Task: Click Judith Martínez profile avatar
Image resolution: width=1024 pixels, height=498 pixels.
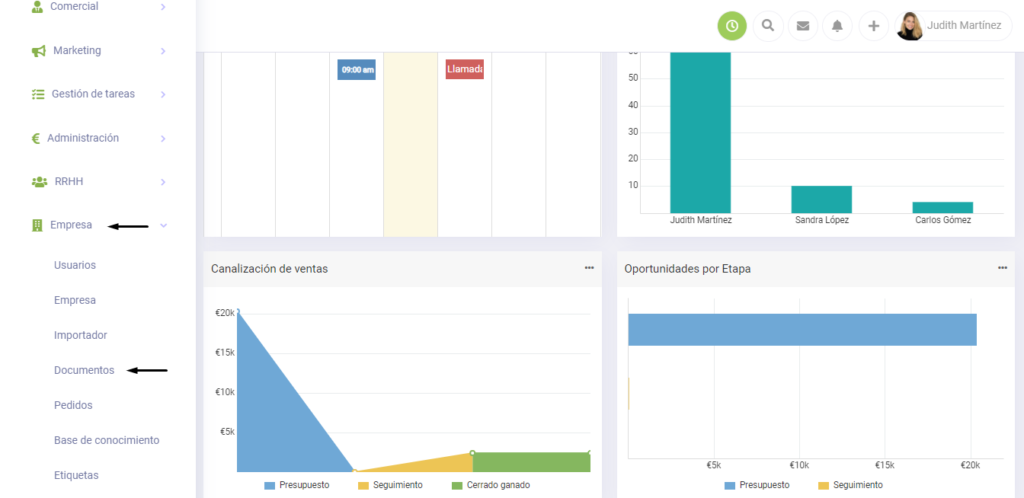Action: [910, 26]
